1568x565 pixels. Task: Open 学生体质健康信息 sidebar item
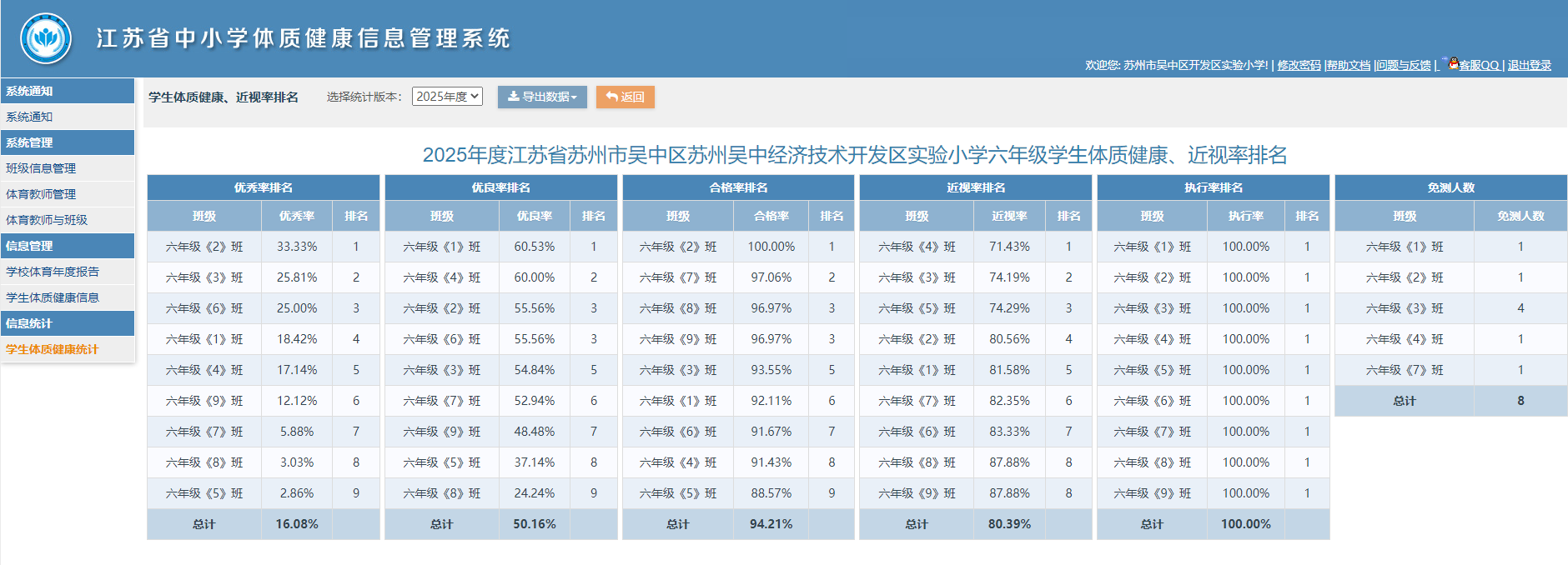coord(53,297)
